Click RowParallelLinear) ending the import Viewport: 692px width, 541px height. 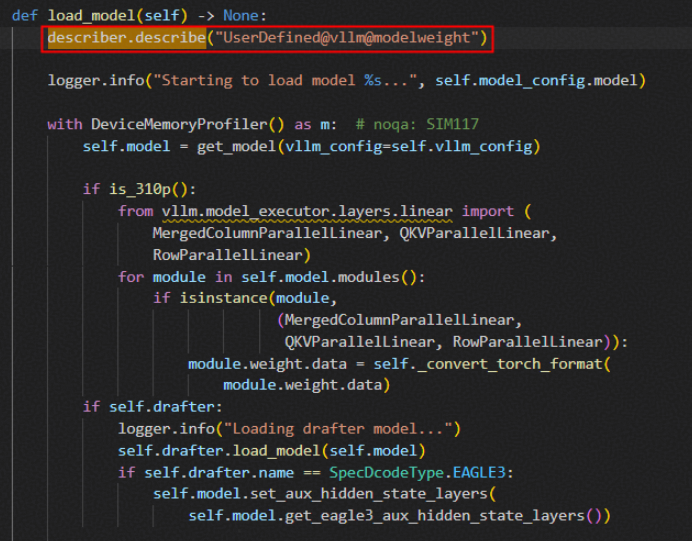(x=232, y=255)
